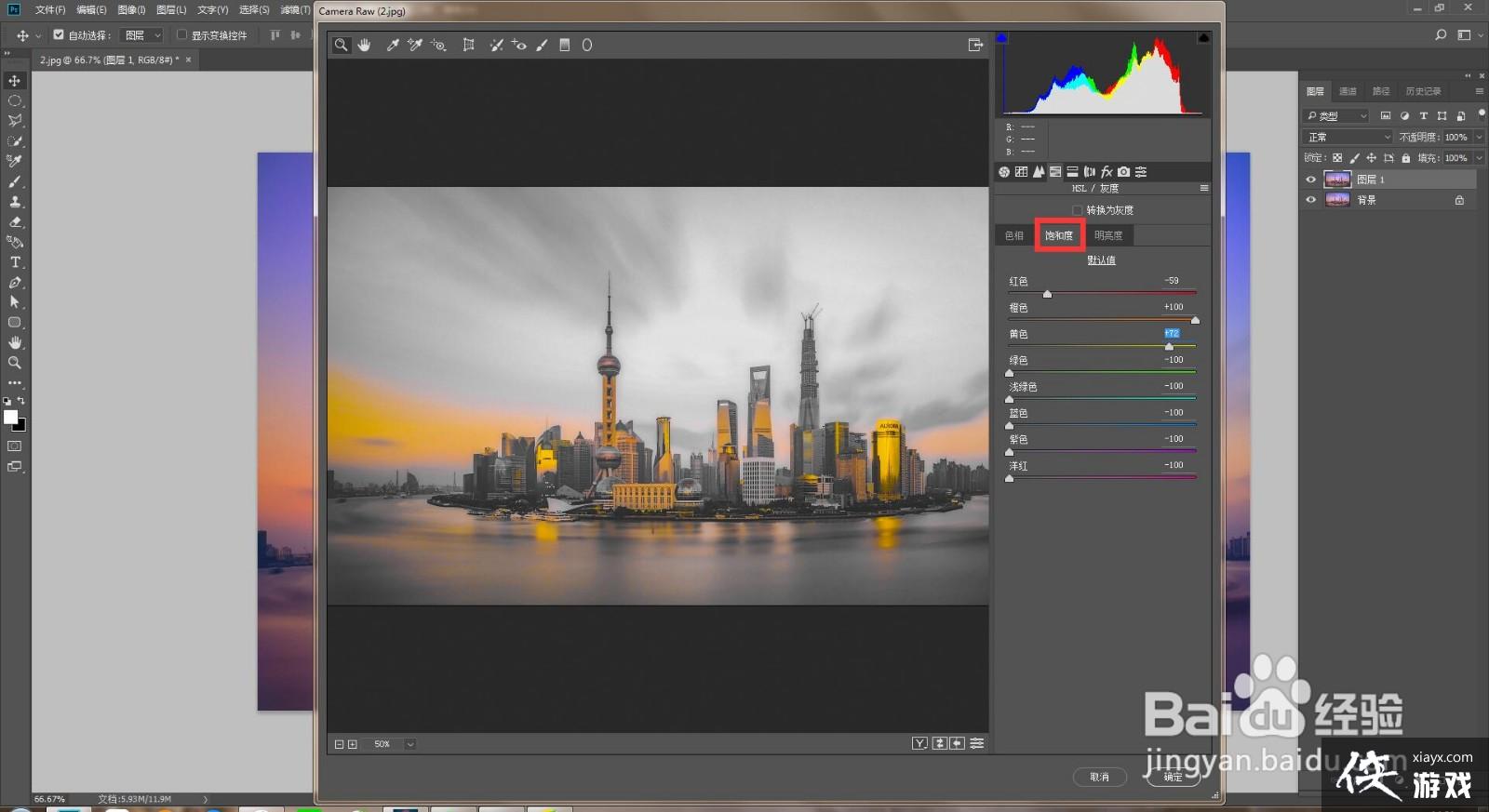Switch to the 明亮度 tab

(1108, 235)
